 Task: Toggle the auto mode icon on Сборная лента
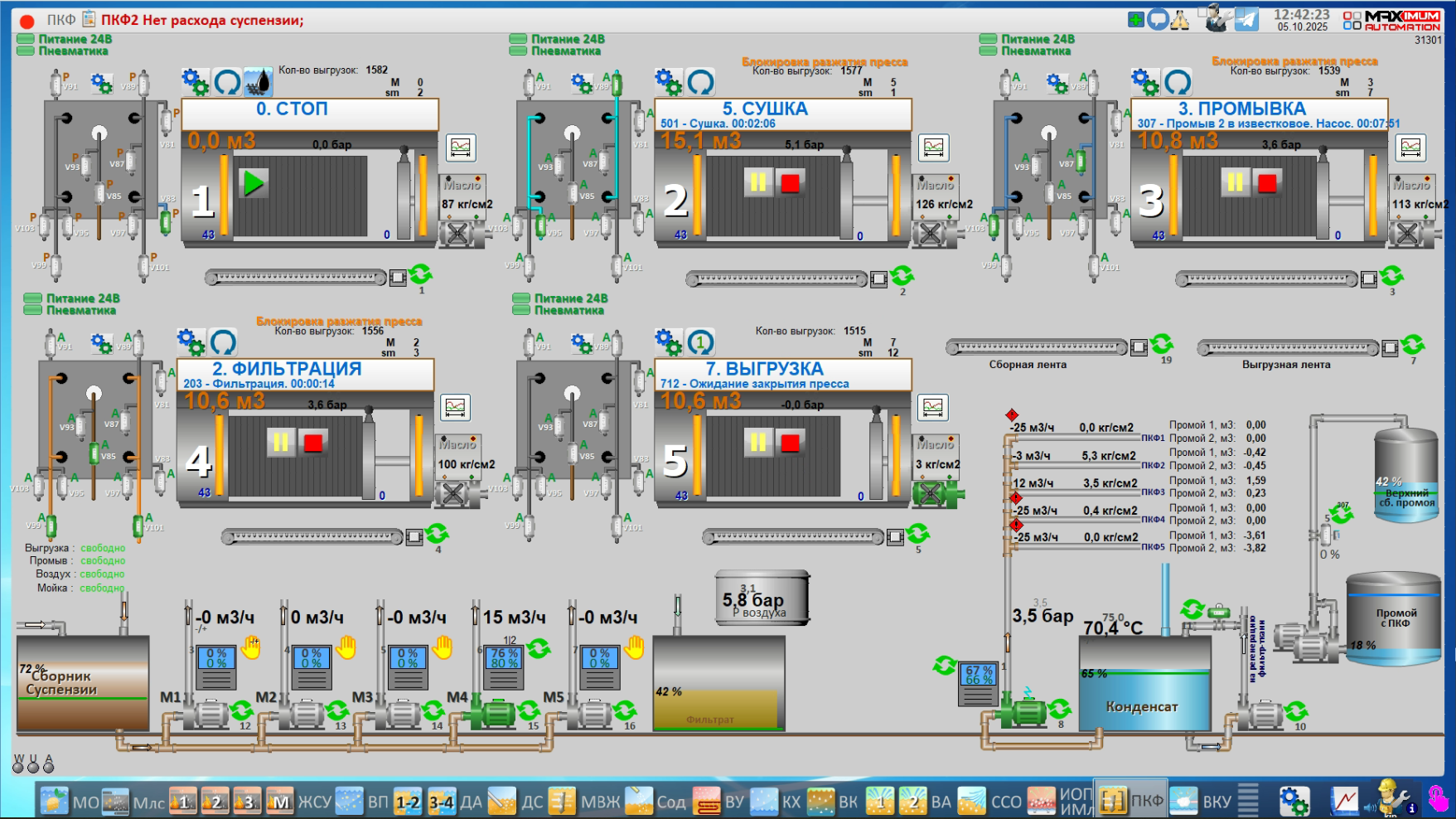click(1162, 343)
